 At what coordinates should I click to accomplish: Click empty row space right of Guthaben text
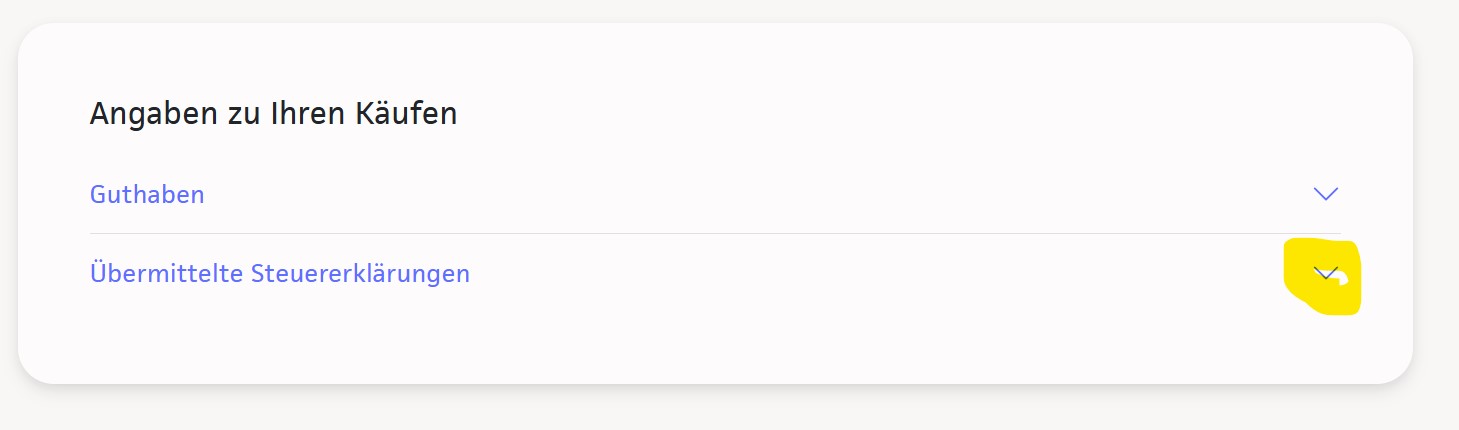[x=700, y=194]
